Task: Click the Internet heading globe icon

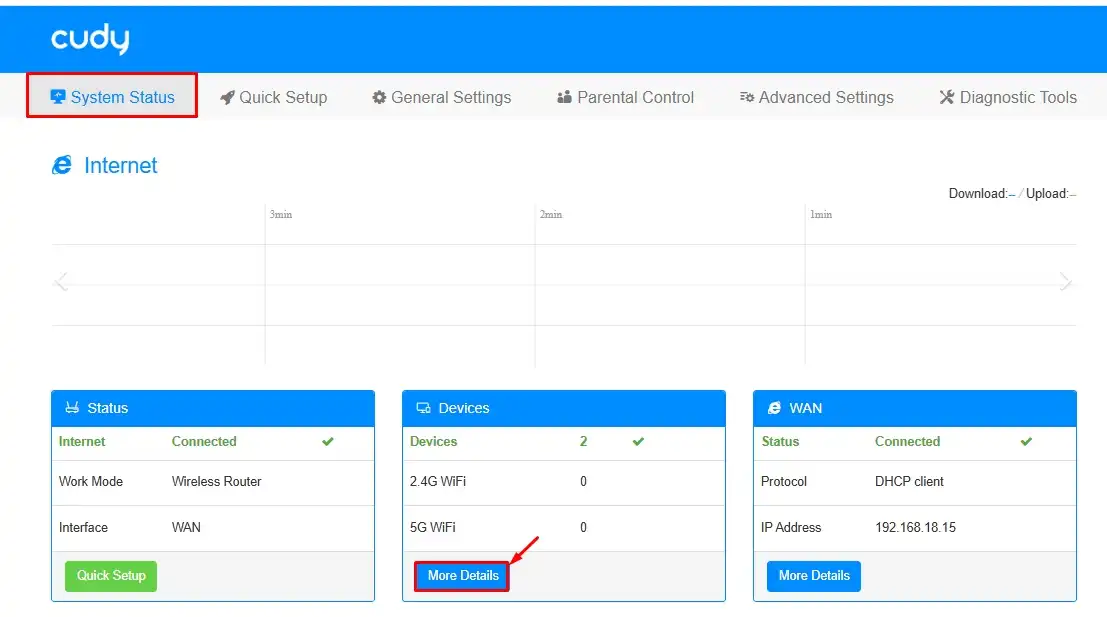Action: (x=62, y=165)
